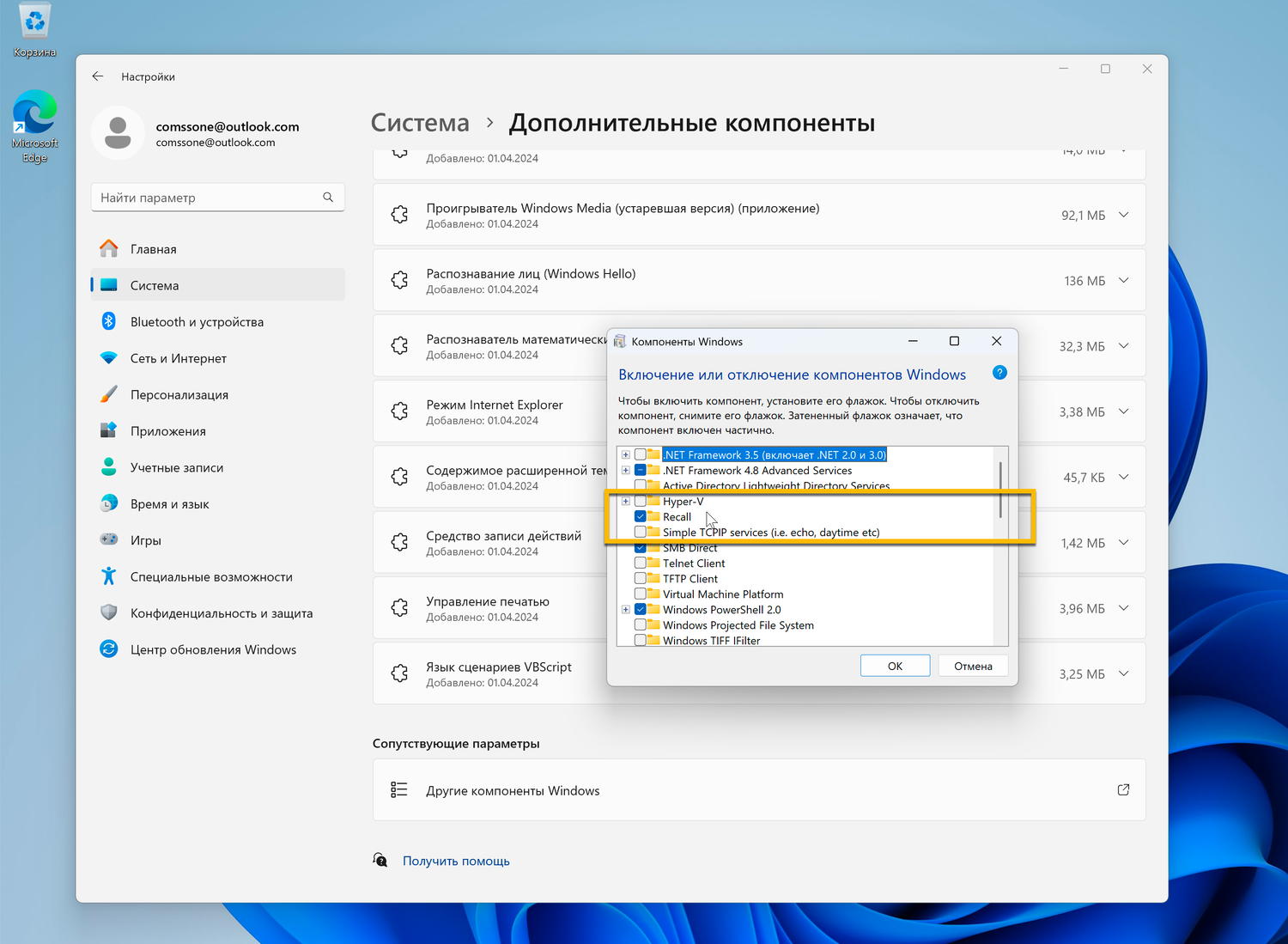Open Другие компоненты Windows
This screenshot has height=944, width=1288.
pos(759,789)
